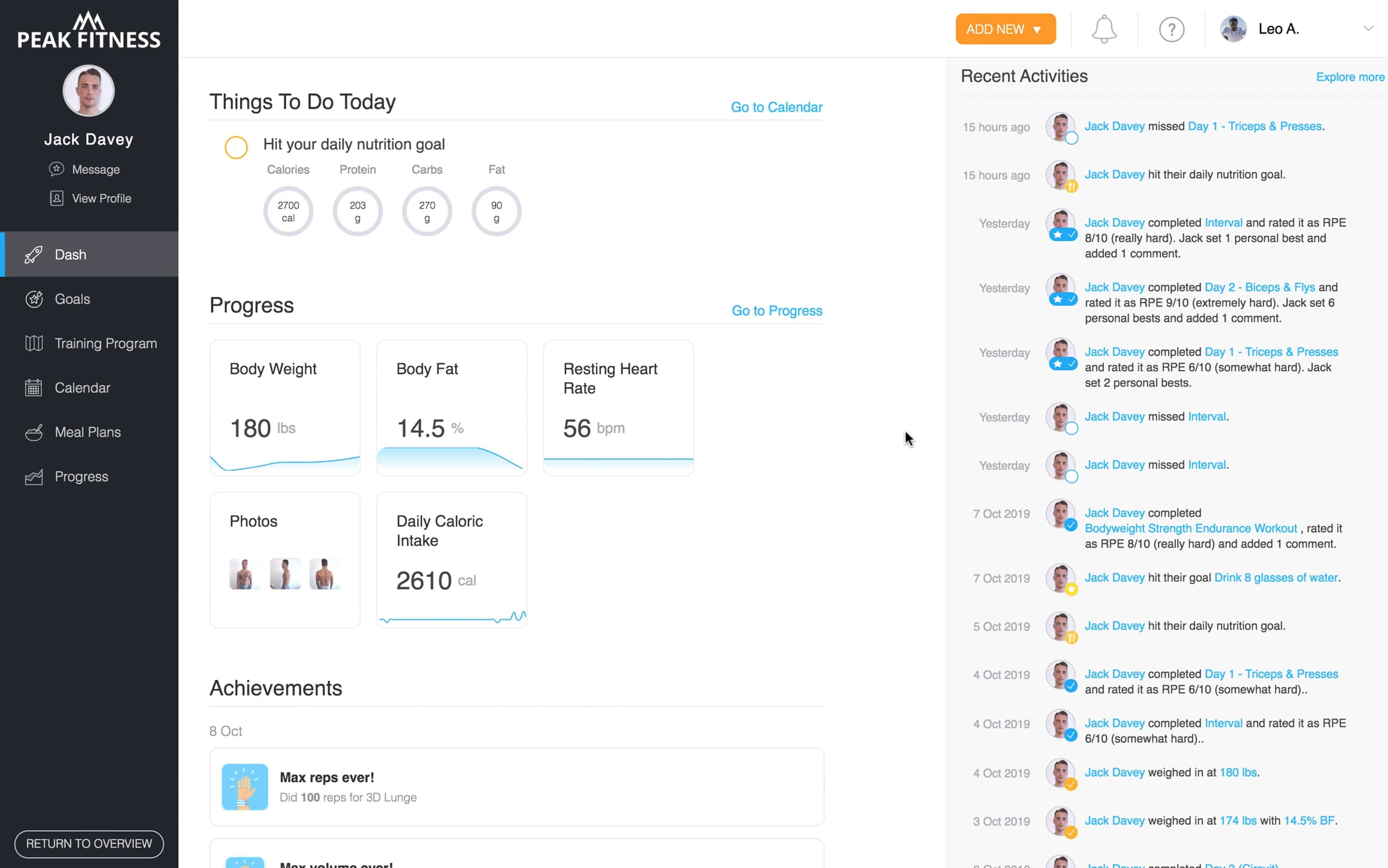Click the Meal Plans bowl icon
The width and height of the screenshot is (1388, 868).
34,432
